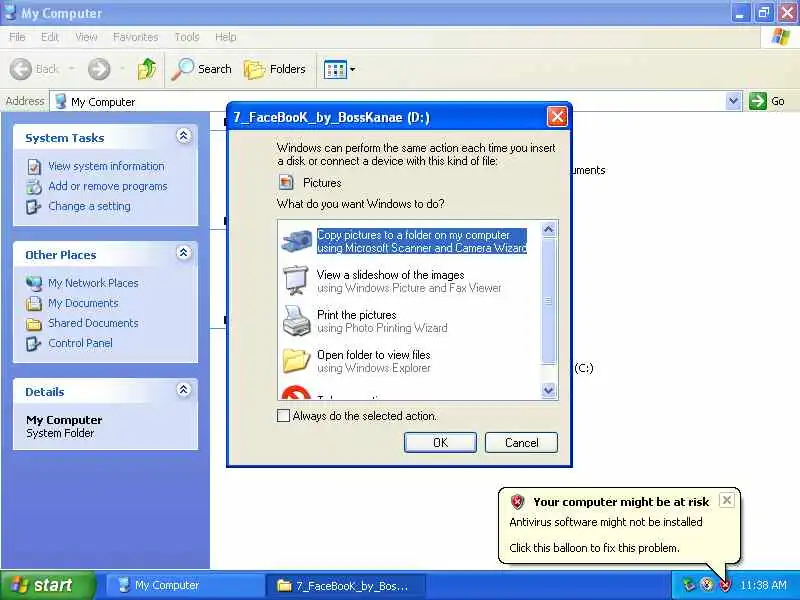Click the Windows Explorer open folder icon
The height and width of the screenshot is (600, 800).
point(296,360)
